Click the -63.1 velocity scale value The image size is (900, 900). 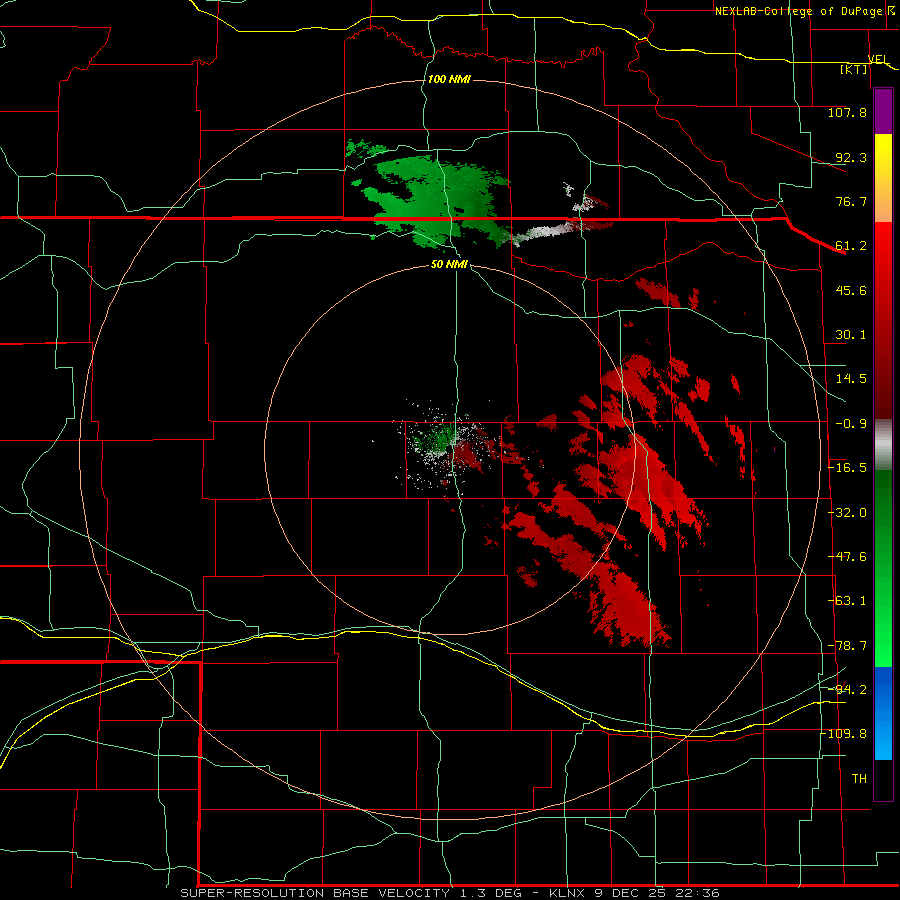(847, 601)
